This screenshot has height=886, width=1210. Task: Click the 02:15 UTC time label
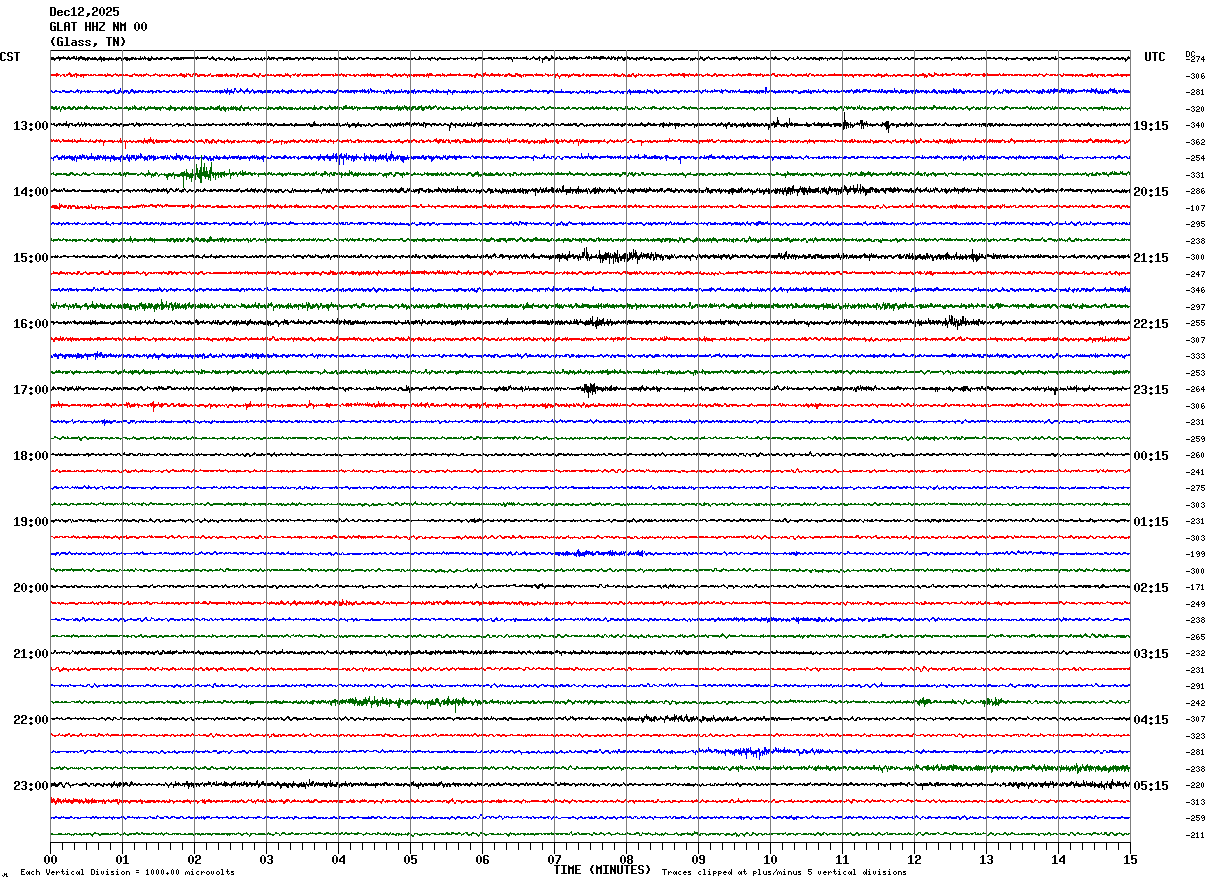(1150, 588)
